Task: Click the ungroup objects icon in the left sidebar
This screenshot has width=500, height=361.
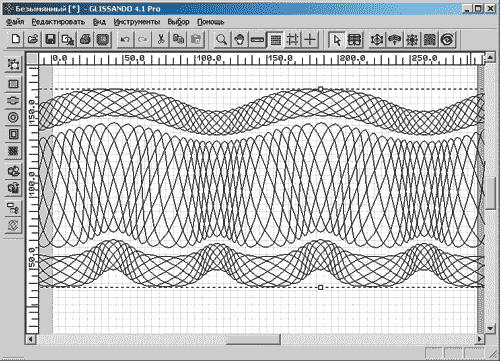Action: (x=13, y=188)
